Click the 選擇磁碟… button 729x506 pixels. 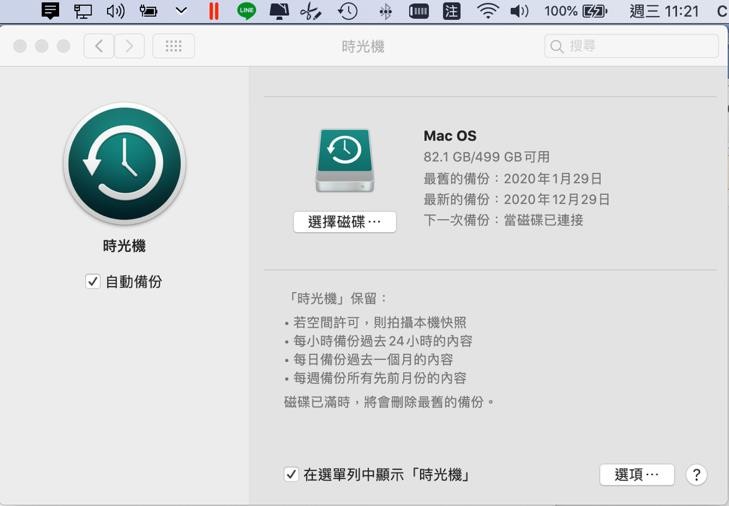pyautogui.click(x=345, y=222)
